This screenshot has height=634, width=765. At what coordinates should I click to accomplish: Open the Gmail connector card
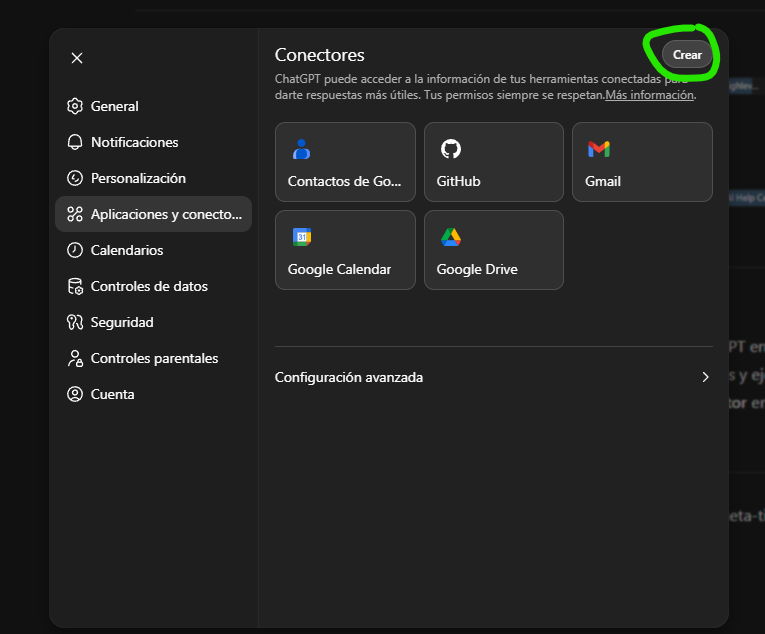(x=642, y=162)
